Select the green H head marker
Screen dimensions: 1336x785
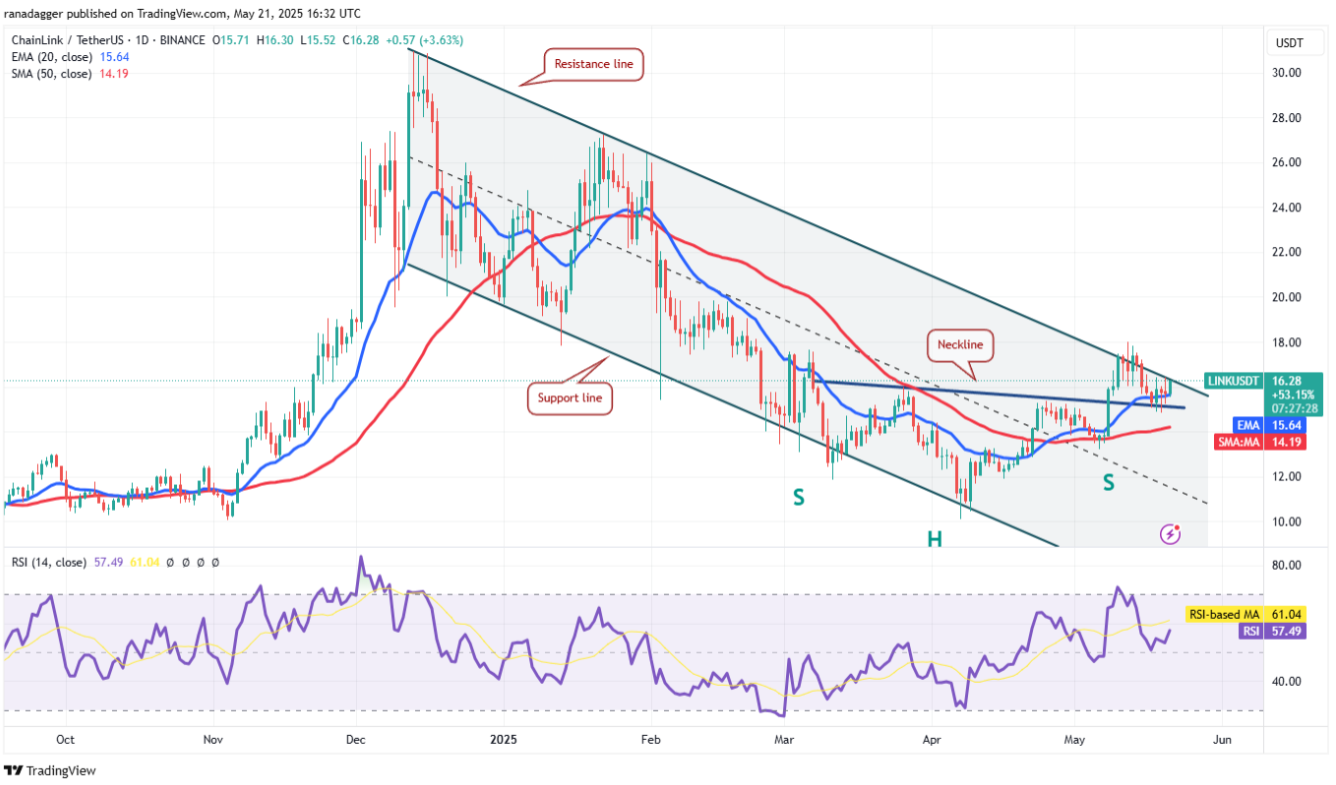[x=934, y=539]
